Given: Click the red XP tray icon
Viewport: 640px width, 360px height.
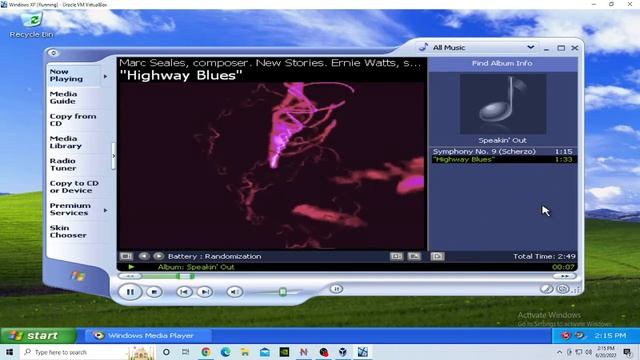Looking at the screenshot, I should (566, 336).
